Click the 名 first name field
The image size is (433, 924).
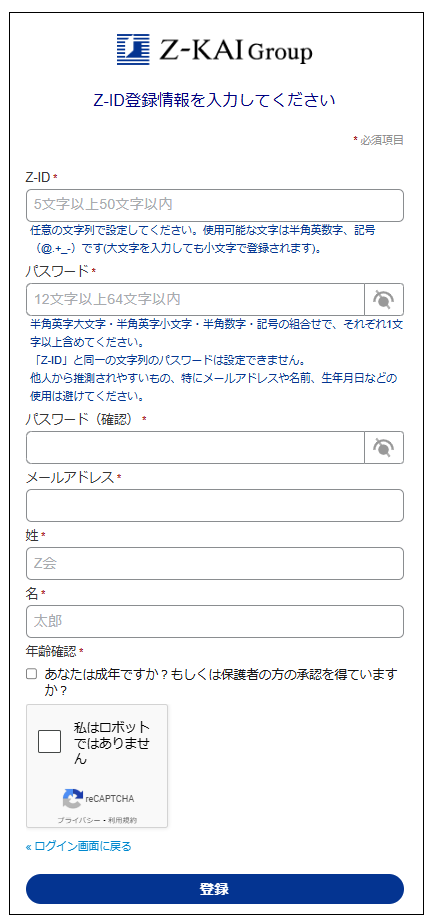click(215, 621)
